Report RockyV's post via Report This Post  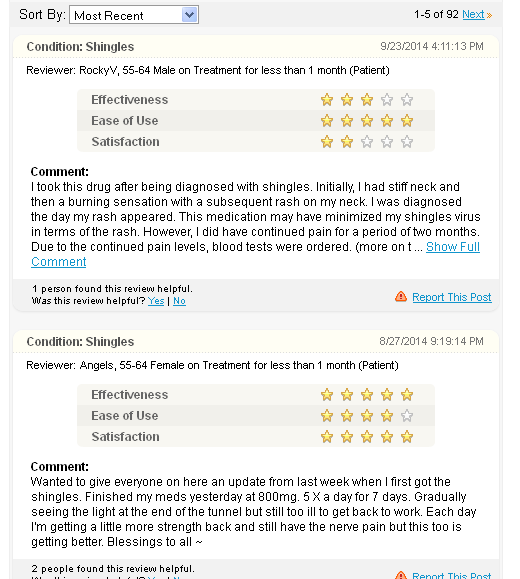click(x=452, y=297)
